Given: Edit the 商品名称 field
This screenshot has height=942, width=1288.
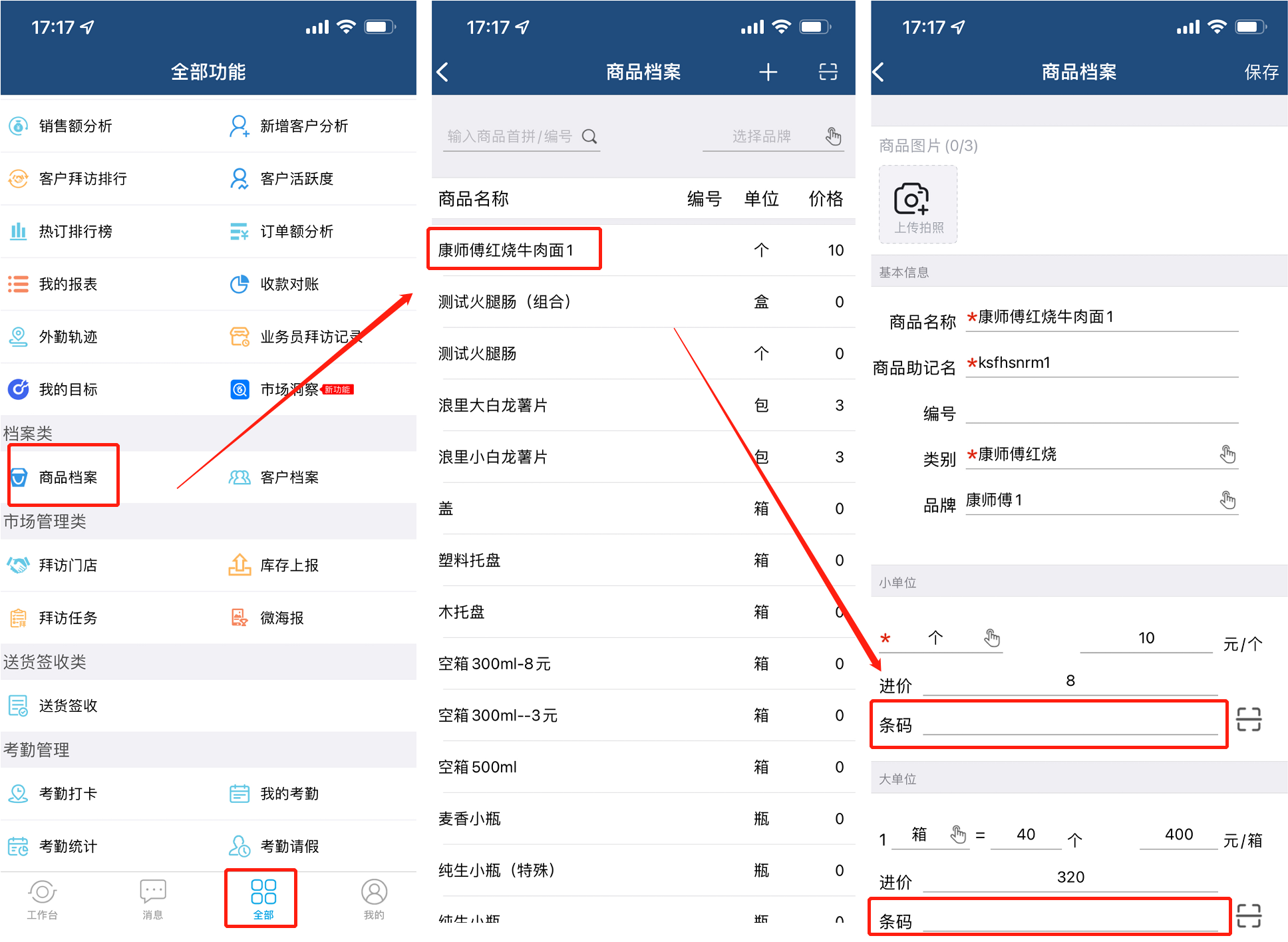Looking at the screenshot, I should [1102, 317].
